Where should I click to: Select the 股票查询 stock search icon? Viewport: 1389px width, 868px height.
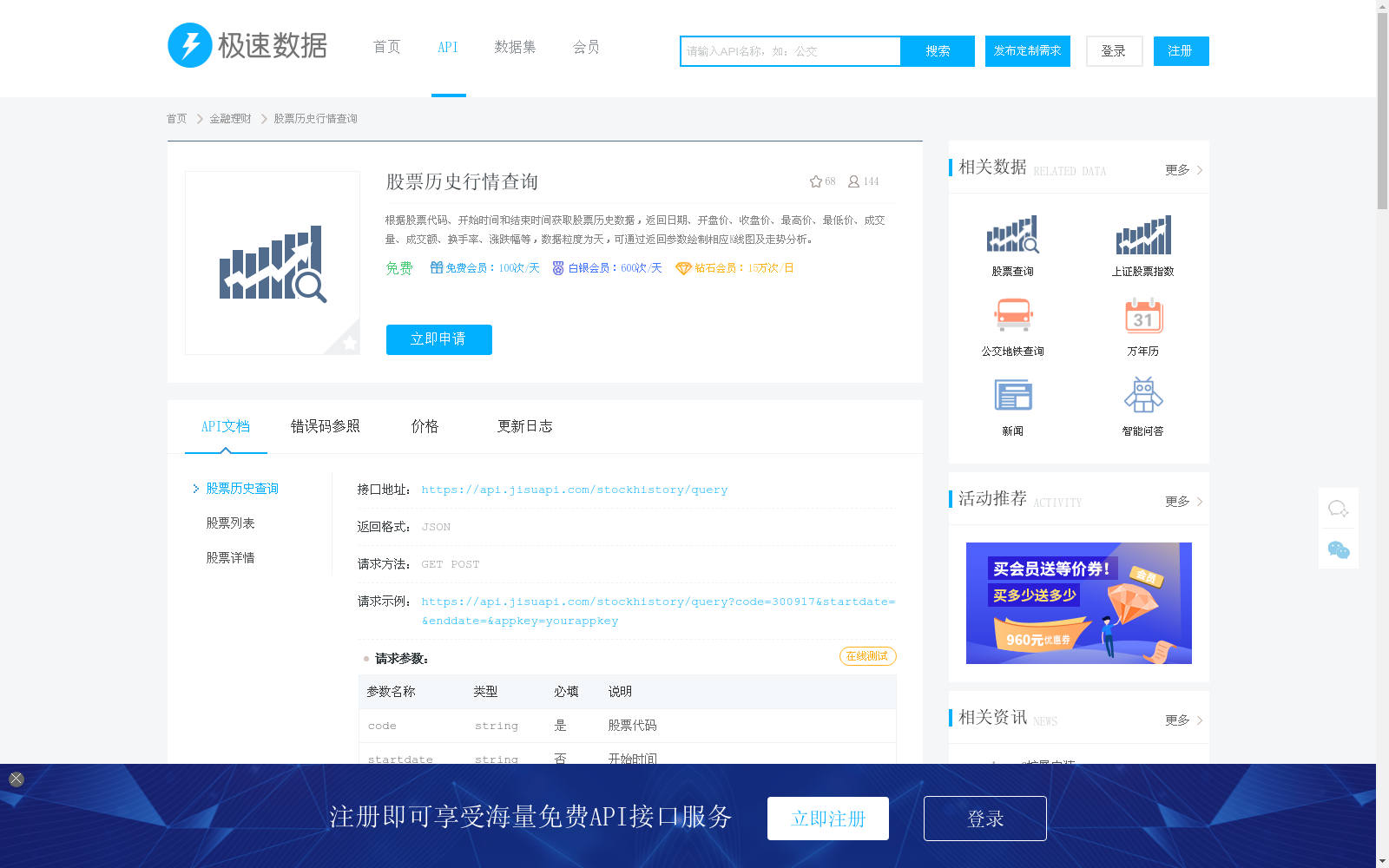1012,234
